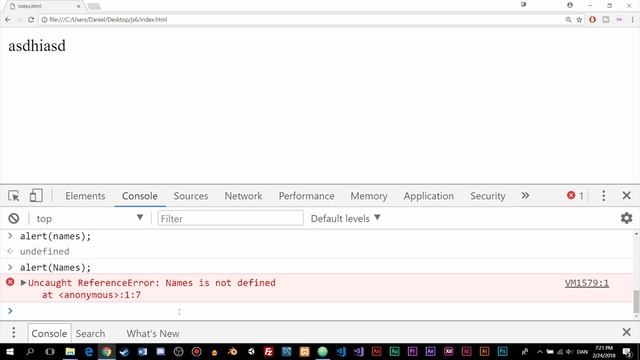This screenshot has width=640, height=360.
Task: Open the VM1579:1 source link
Action: [587, 283]
